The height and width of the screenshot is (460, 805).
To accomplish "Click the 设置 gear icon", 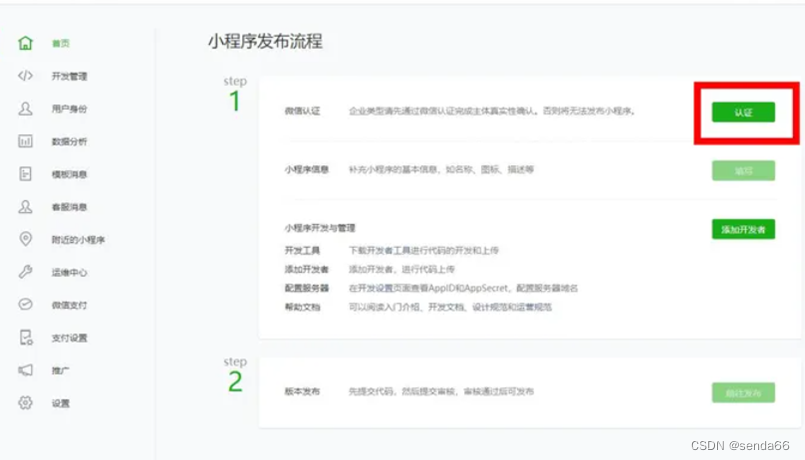I will pos(26,403).
